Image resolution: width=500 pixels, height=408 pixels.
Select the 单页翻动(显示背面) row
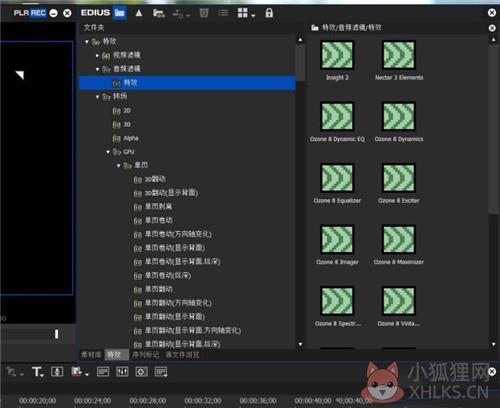click(x=169, y=317)
